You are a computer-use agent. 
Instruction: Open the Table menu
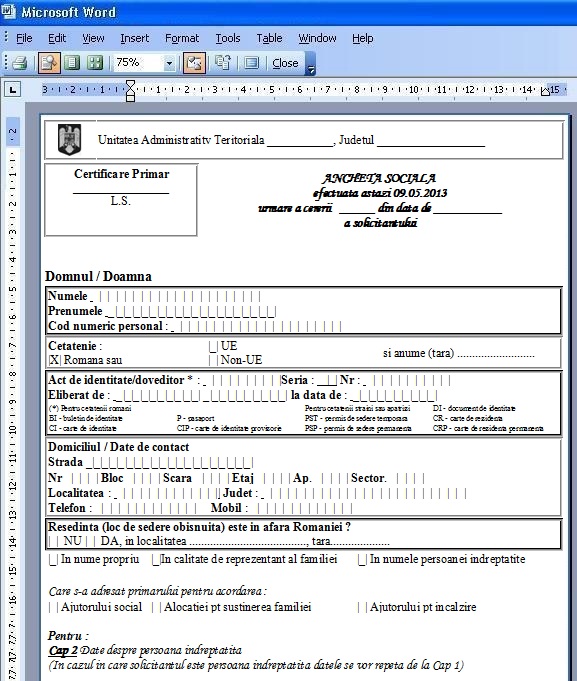[x=269, y=38]
